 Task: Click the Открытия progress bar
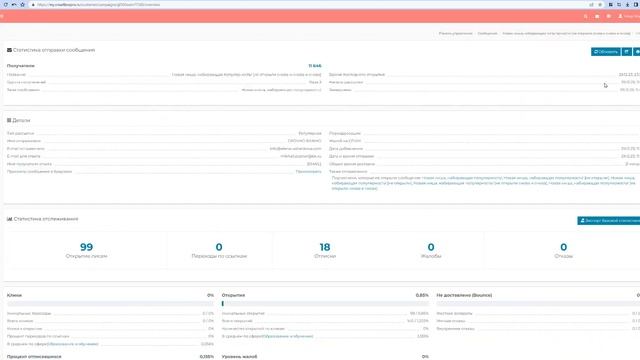click(x=325, y=304)
